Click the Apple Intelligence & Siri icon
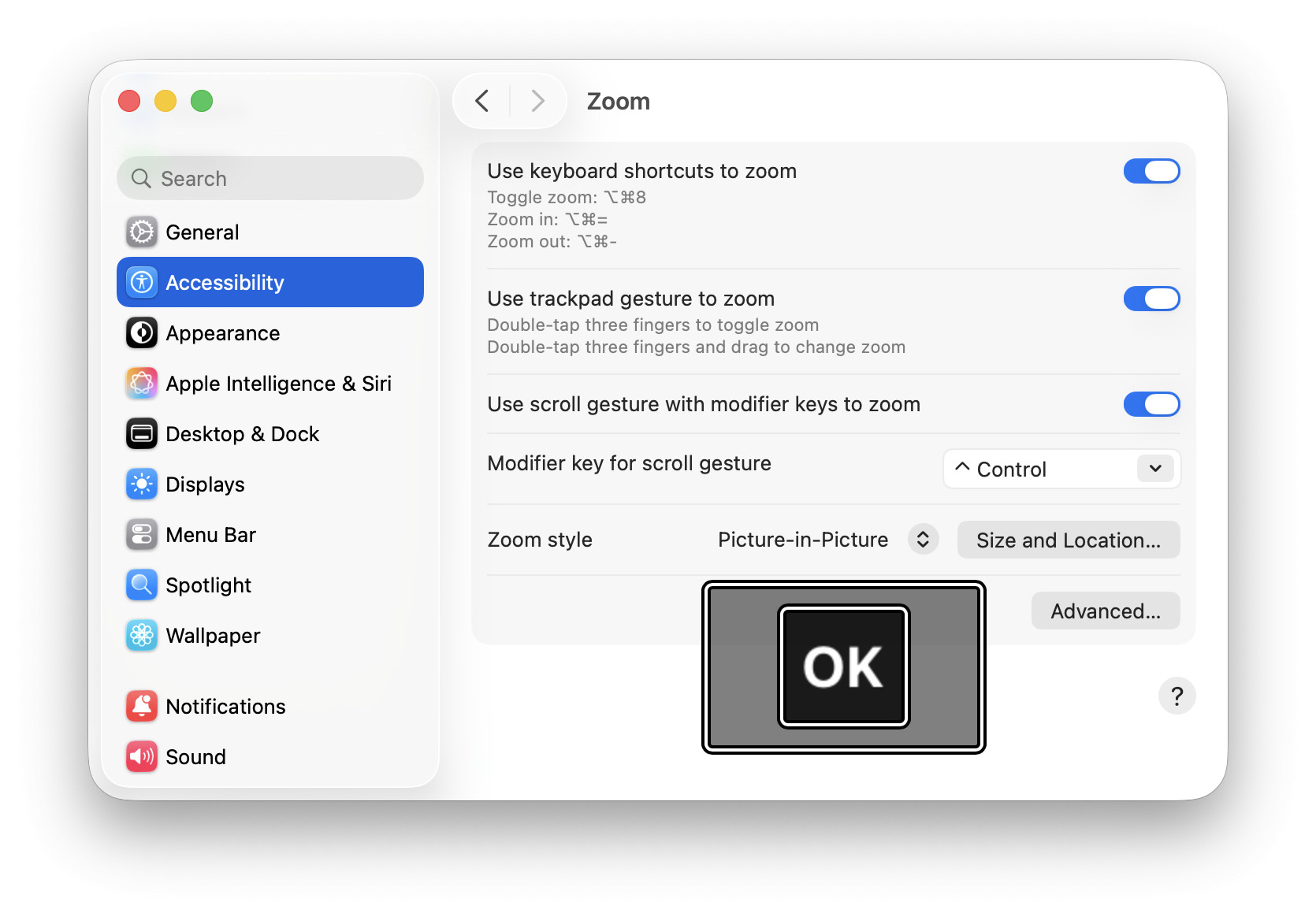The width and height of the screenshot is (1316, 917). pos(142,384)
